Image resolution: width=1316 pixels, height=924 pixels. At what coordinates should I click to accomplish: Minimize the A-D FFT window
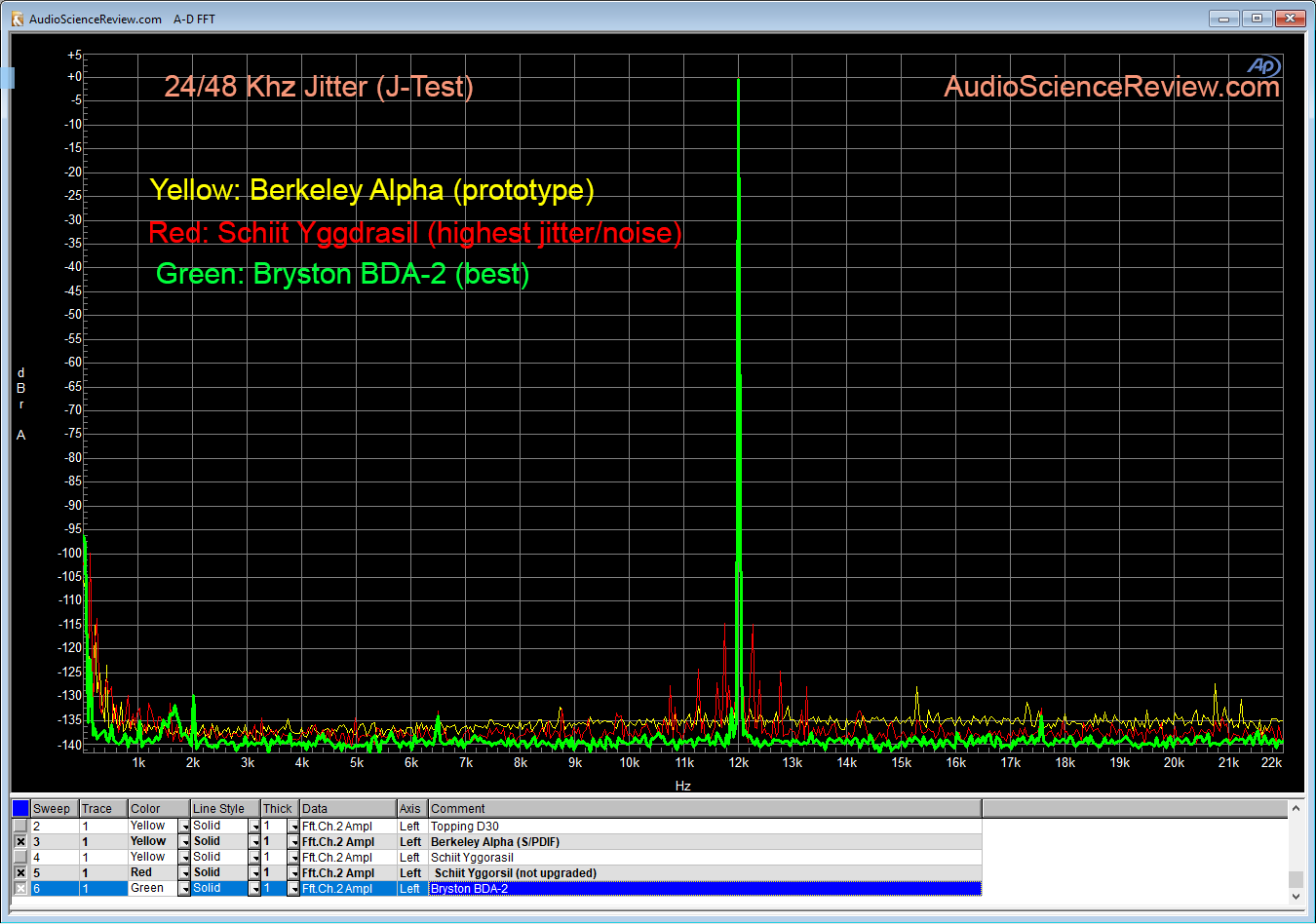point(1223,19)
